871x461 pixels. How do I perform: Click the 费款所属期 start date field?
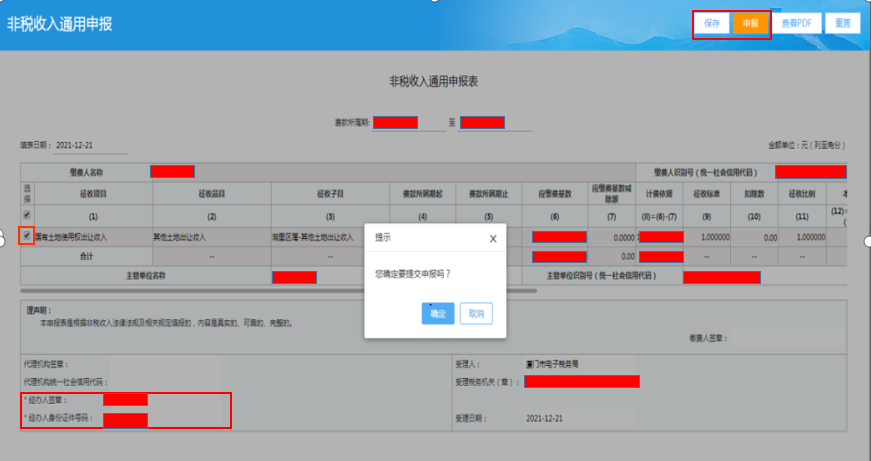tap(409, 123)
